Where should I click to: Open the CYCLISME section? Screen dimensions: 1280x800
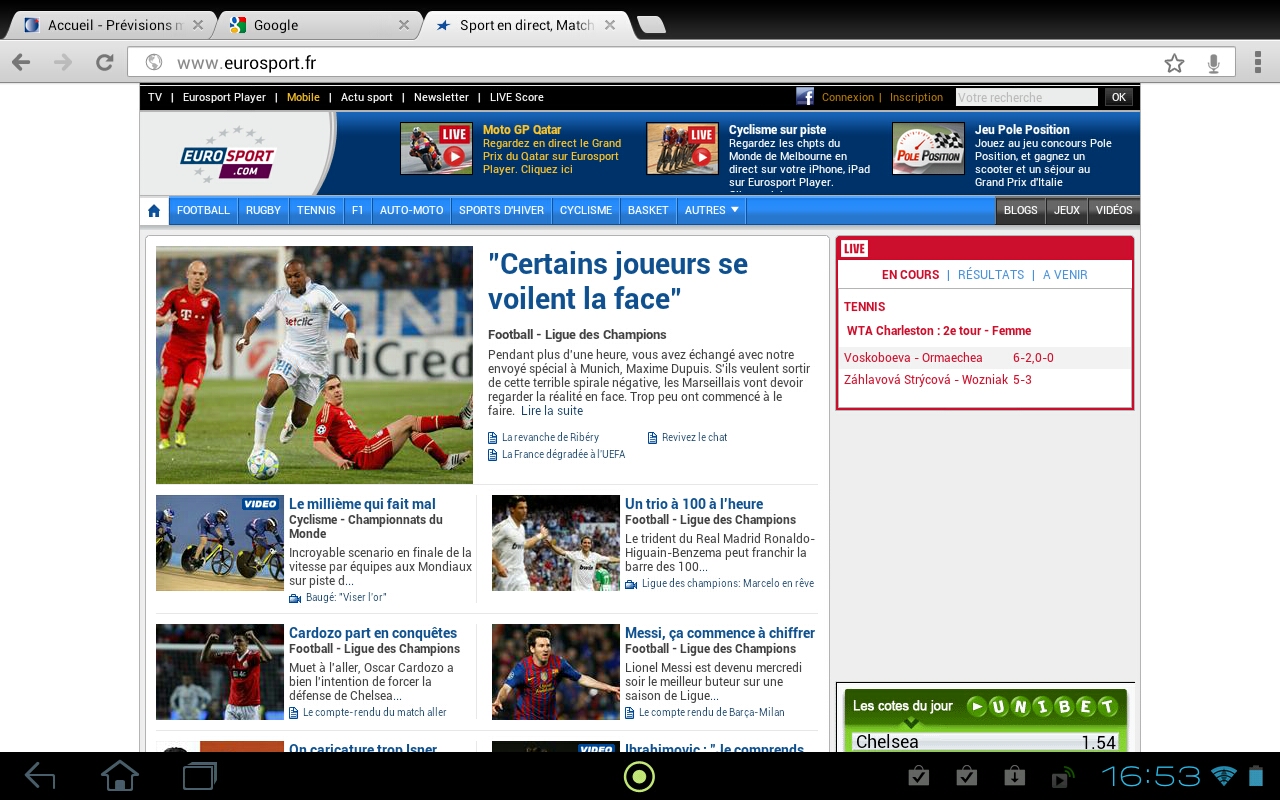(586, 211)
